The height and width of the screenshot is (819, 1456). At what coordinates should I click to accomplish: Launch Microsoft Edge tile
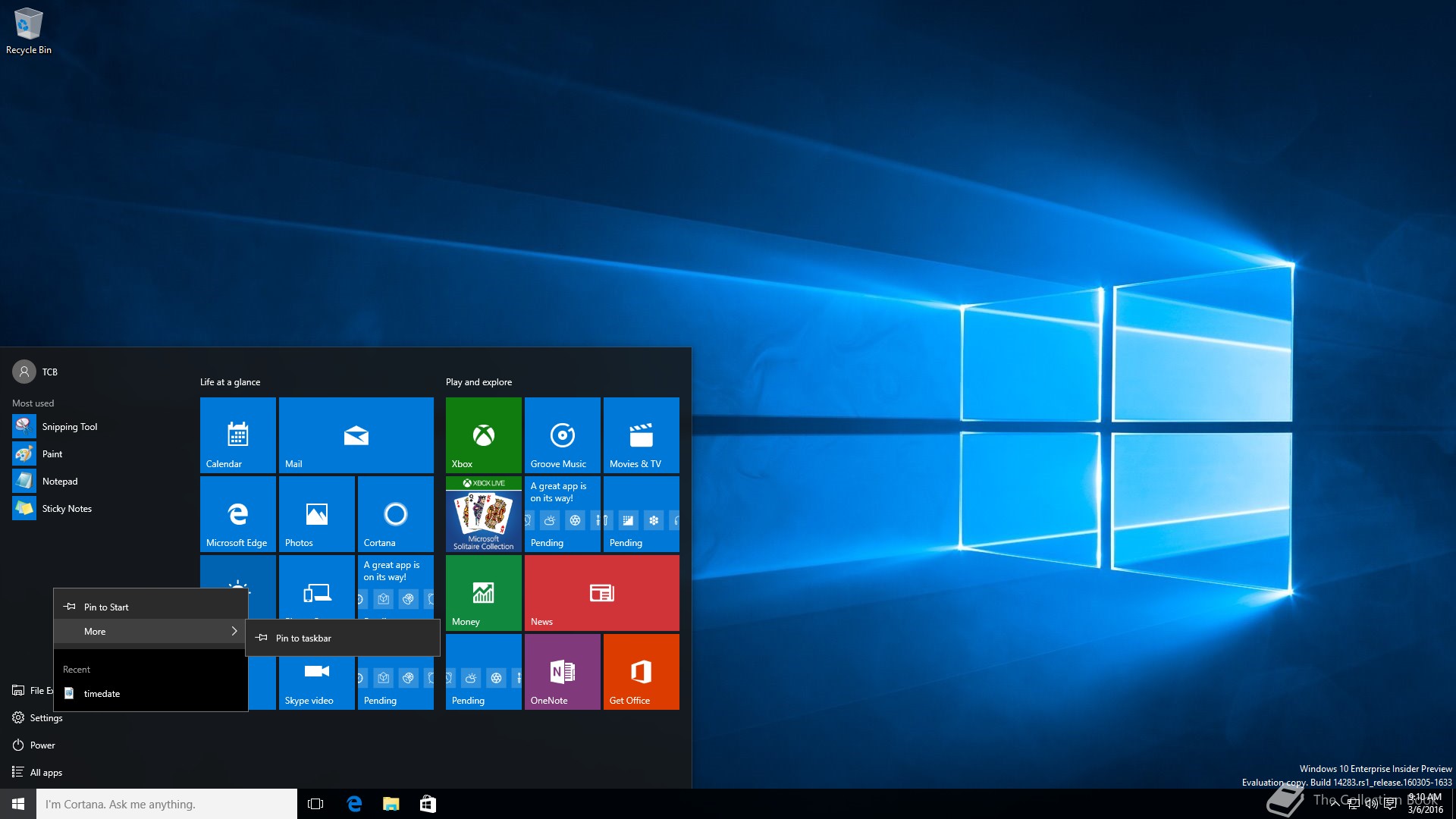coord(238,514)
